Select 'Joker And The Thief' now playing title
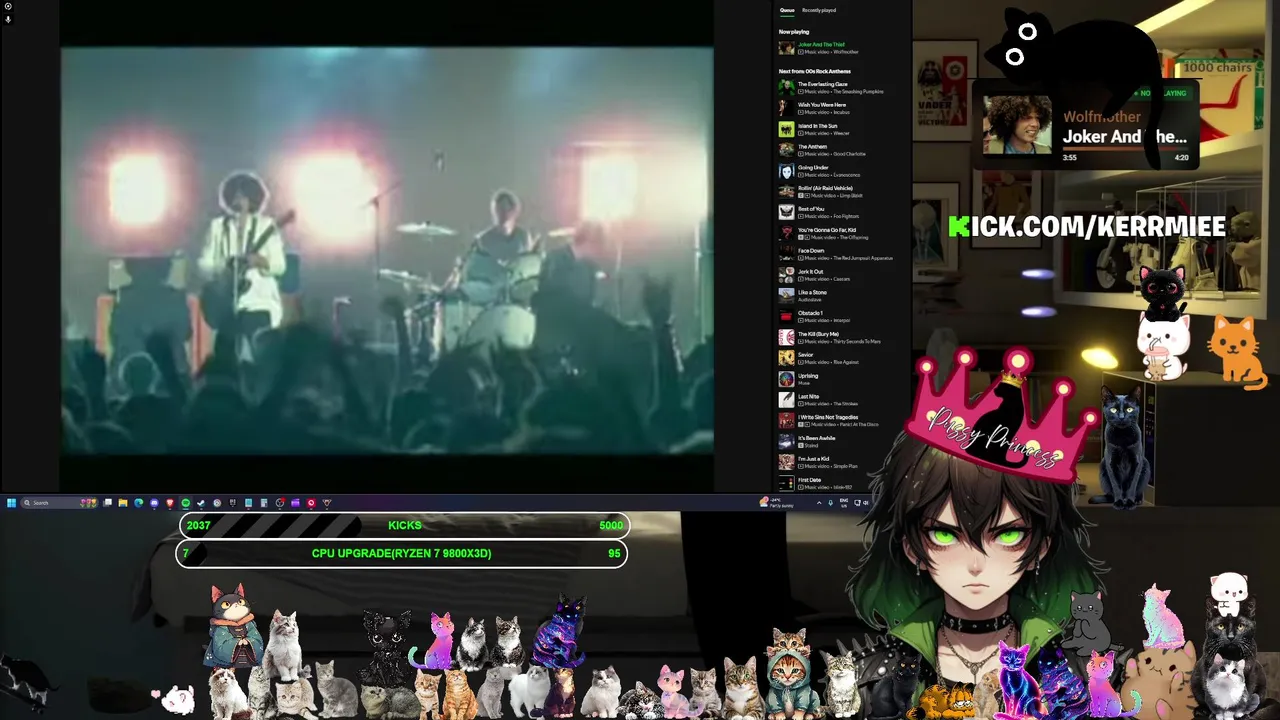 pos(821,44)
